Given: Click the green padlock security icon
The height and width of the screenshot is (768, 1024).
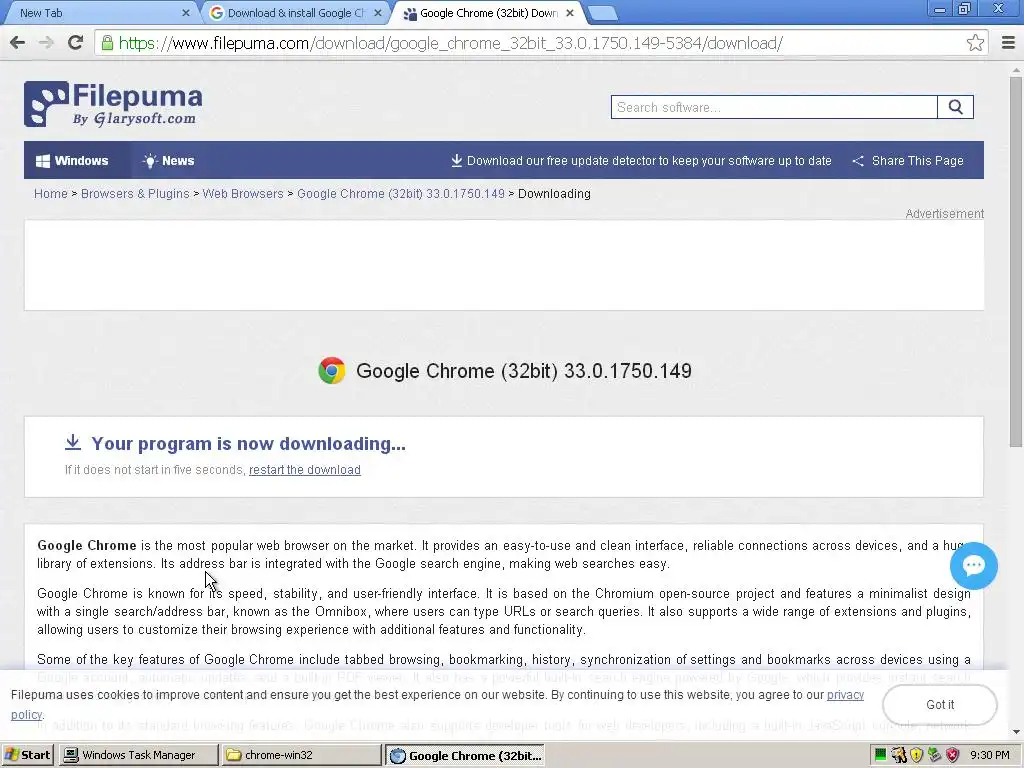Looking at the screenshot, I should point(107,43).
